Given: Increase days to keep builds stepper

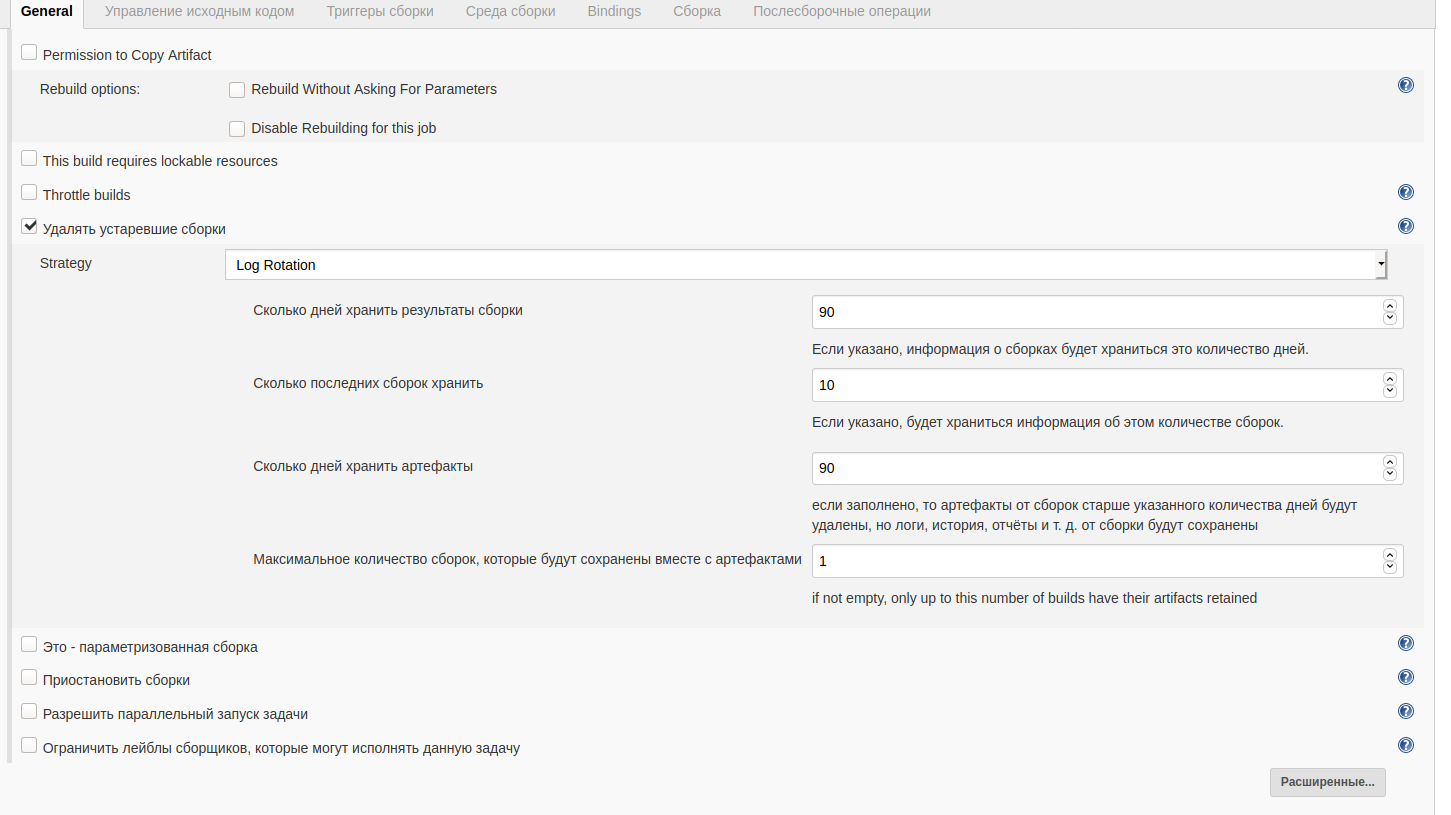Looking at the screenshot, I should [x=1389, y=306].
